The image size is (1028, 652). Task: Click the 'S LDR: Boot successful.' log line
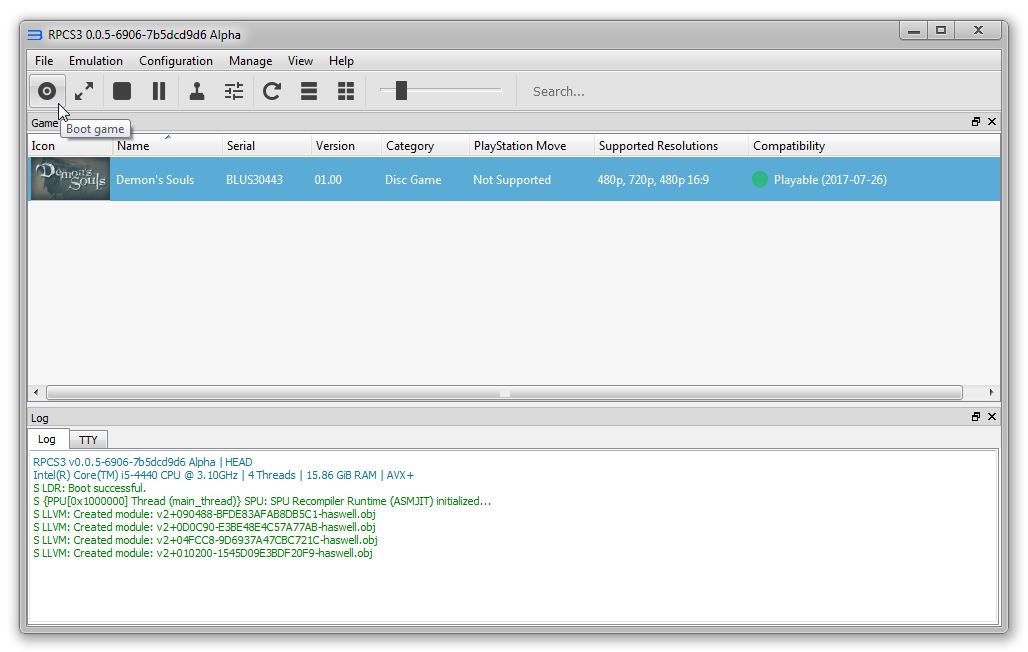90,488
